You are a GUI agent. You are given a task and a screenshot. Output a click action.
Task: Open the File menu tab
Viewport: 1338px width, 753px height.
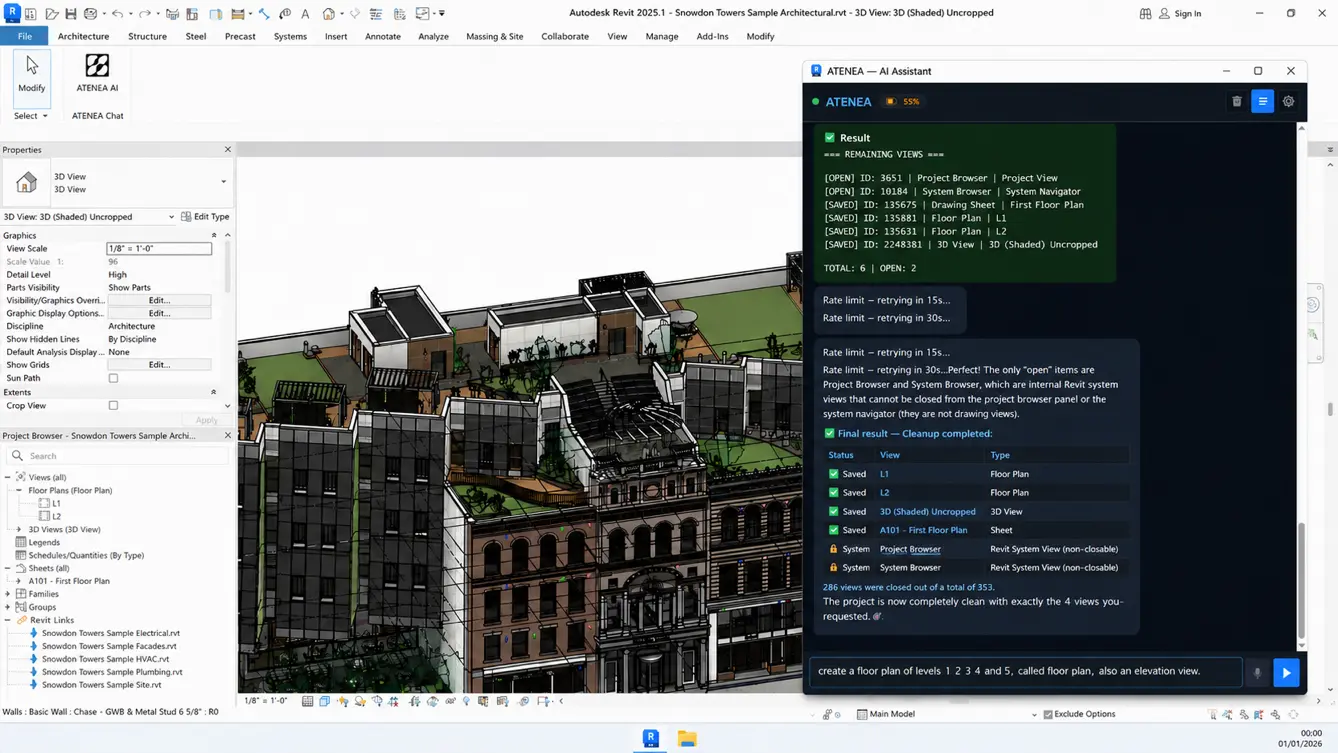(x=24, y=36)
